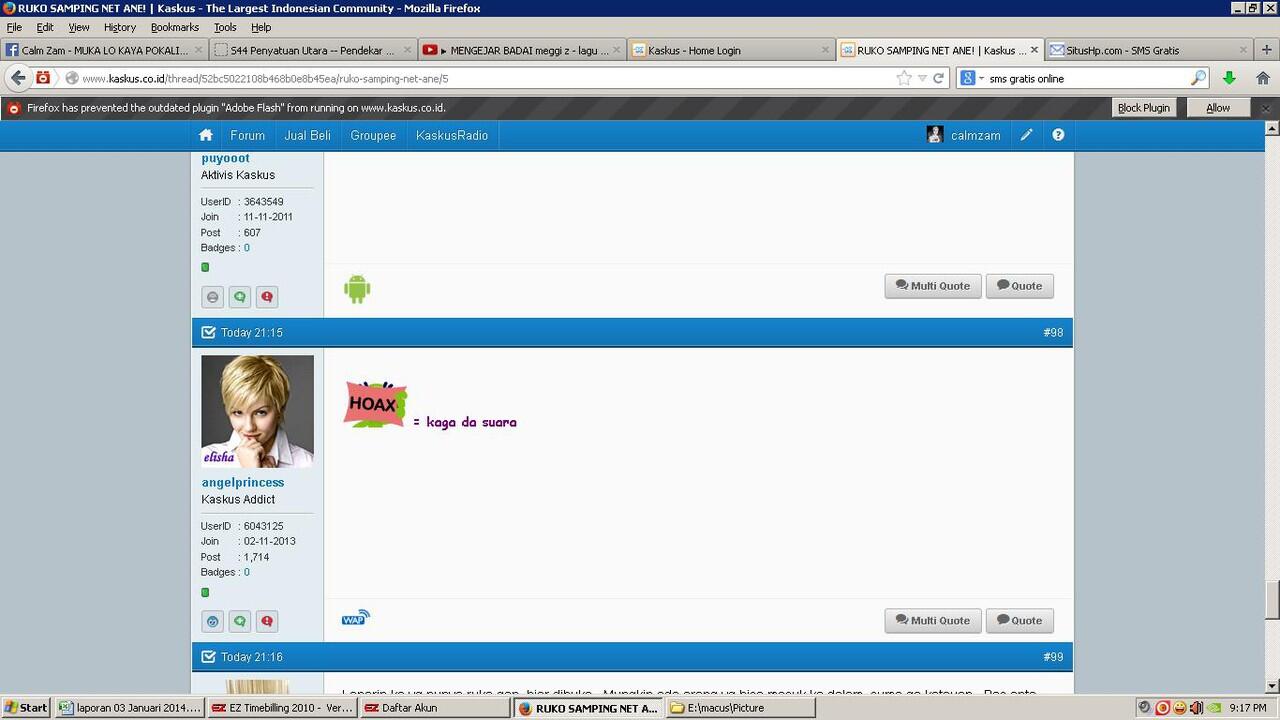Click the Android icon under puyooot's post
Viewport: 1280px width, 720px height.
357,289
